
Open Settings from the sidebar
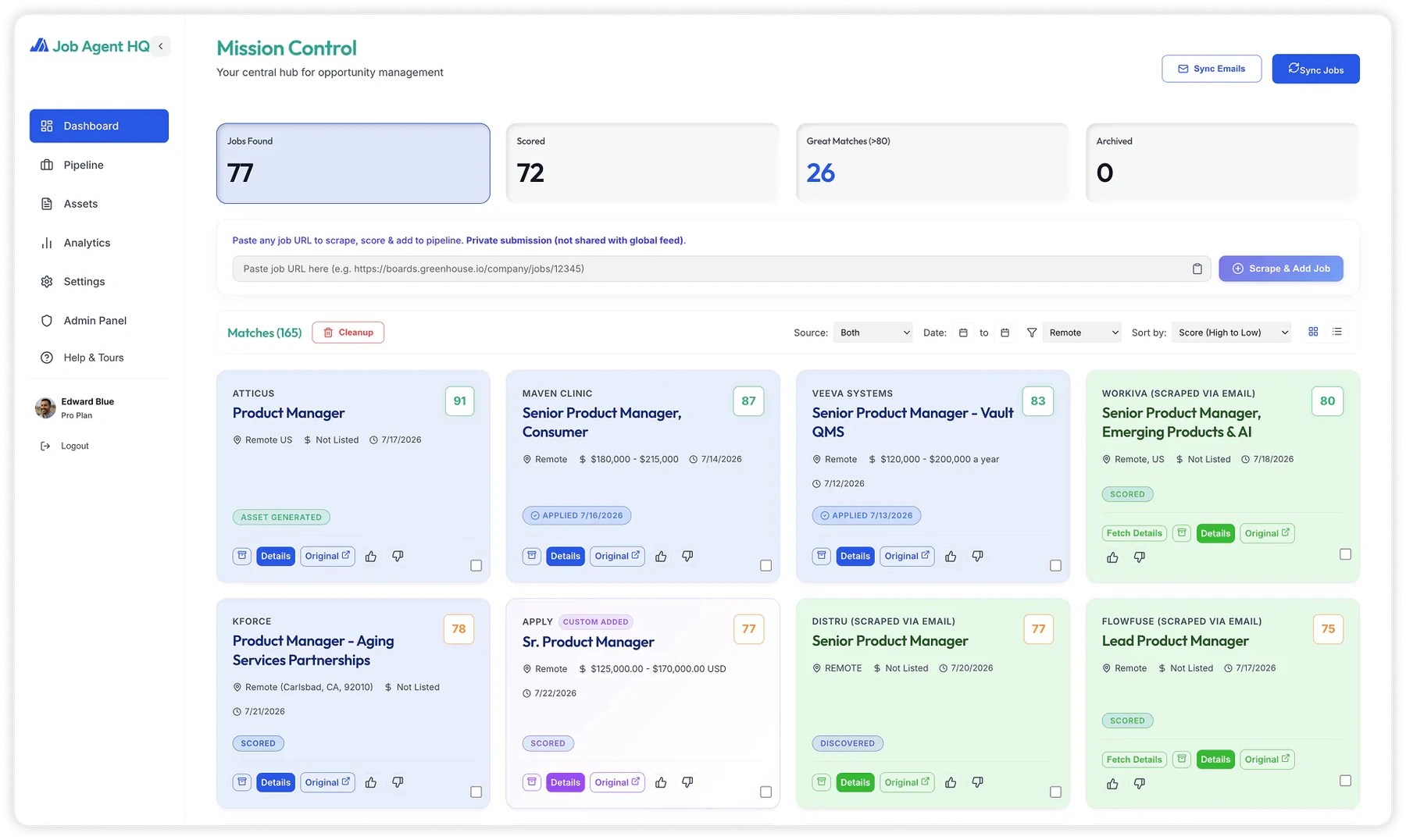click(x=99, y=281)
